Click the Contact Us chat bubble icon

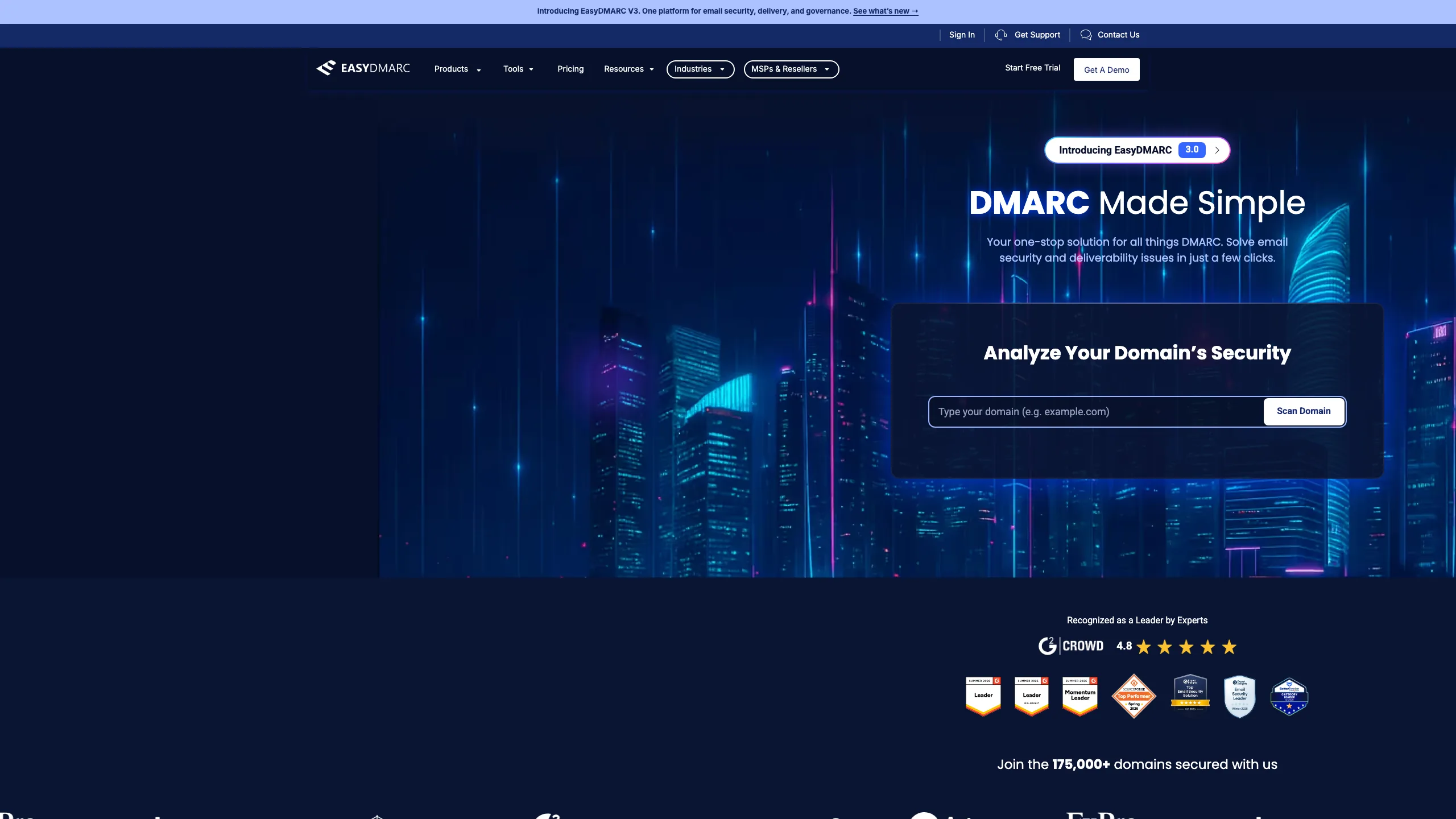point(1086,35)
